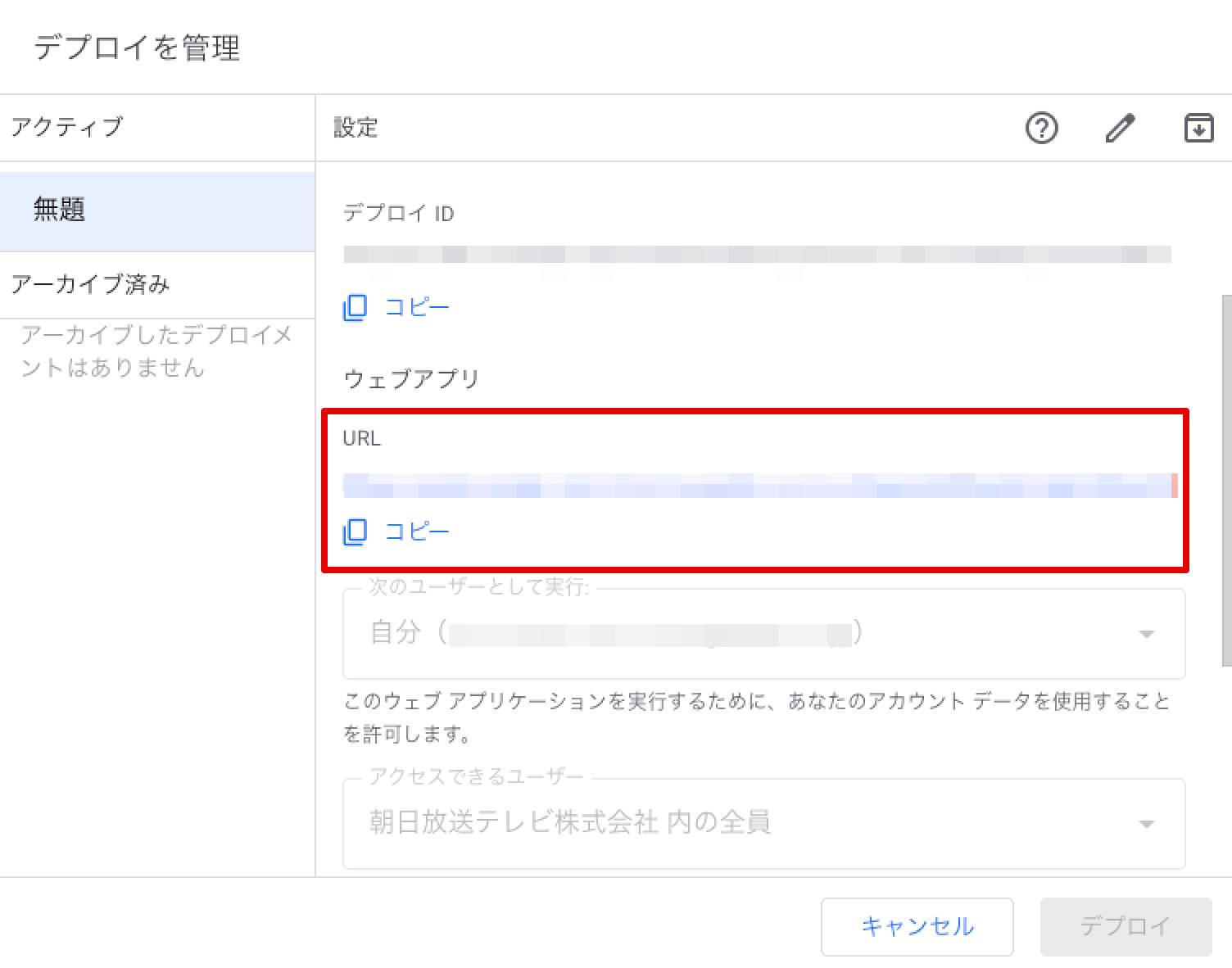Click the ウェブアプリ section label

(x=411, y=379)
